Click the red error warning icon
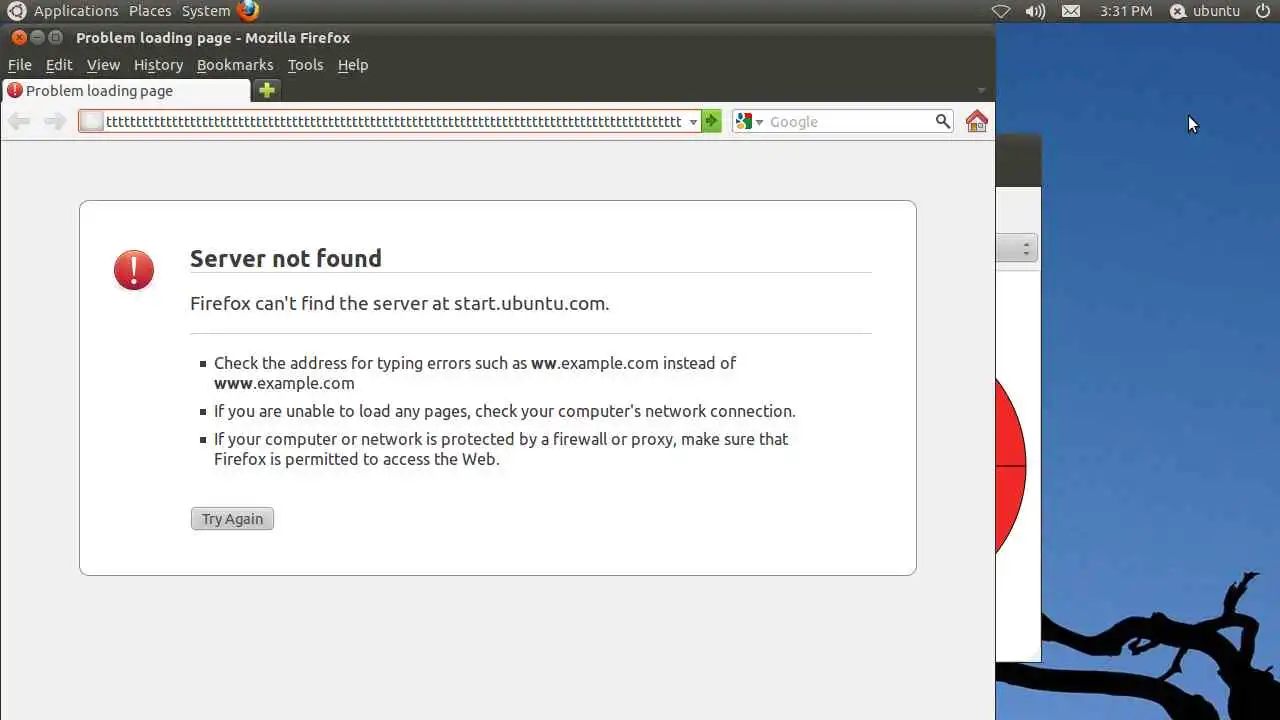This screenshot has width=1280, height=720. [134, 270]
